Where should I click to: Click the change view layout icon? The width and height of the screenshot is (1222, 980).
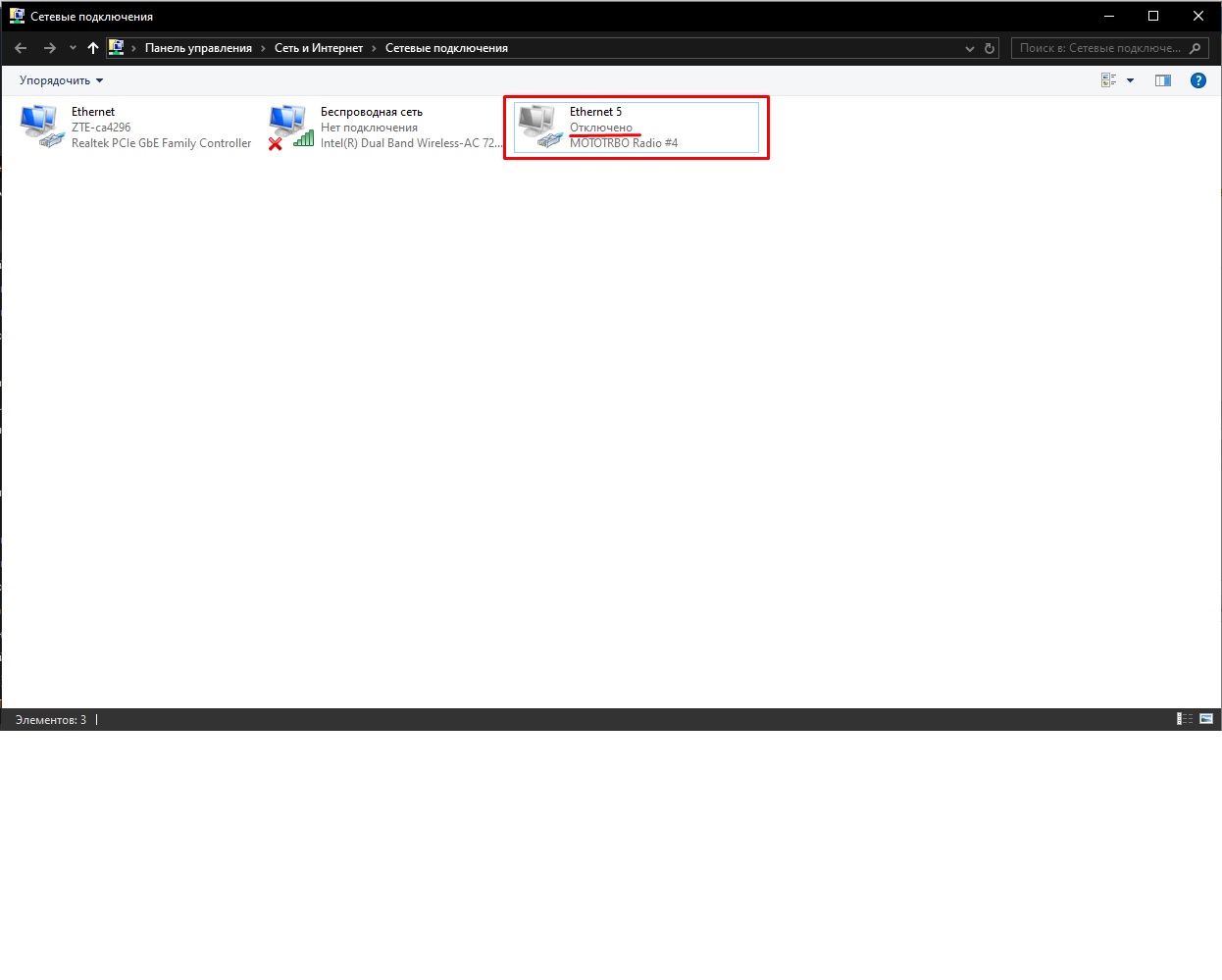coord(1109,80)
